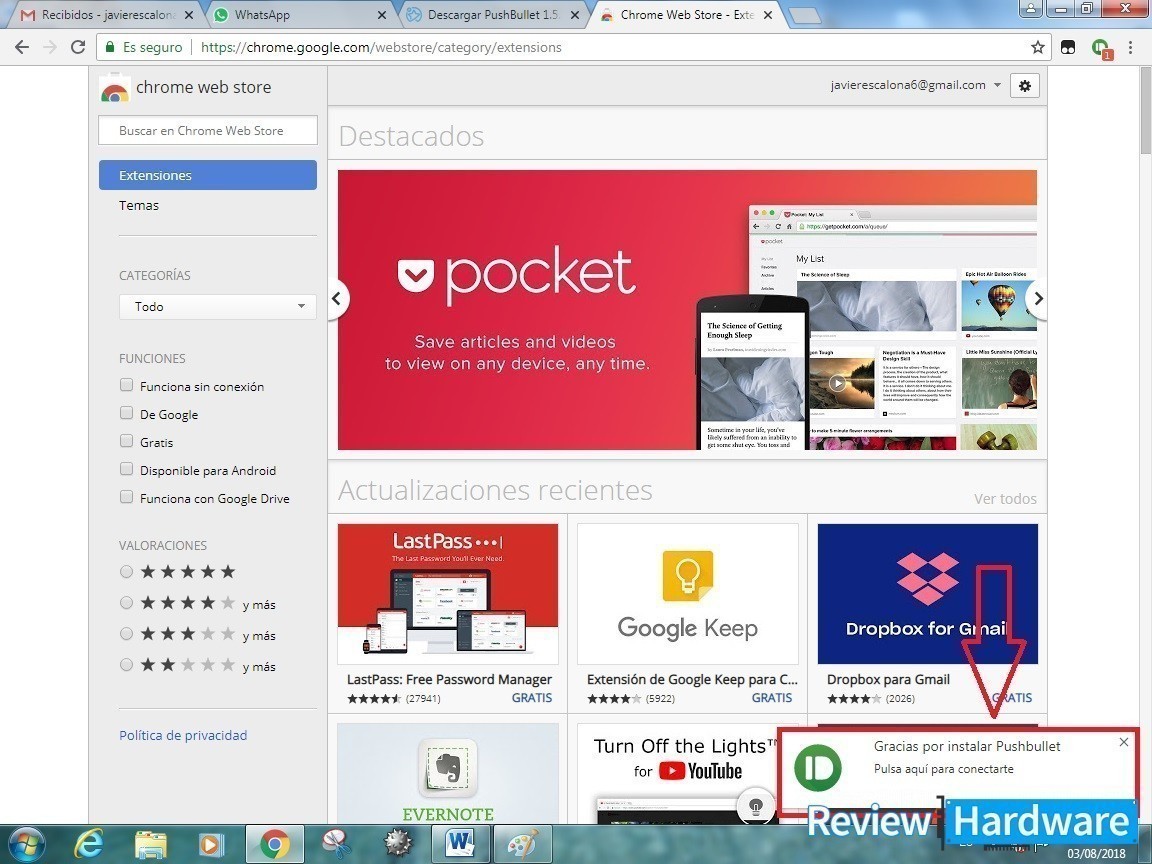Screen dimensions: 1152x864
Task: Show next featured banner slide
Action: pyautogui.click(x=1037, y=298)
